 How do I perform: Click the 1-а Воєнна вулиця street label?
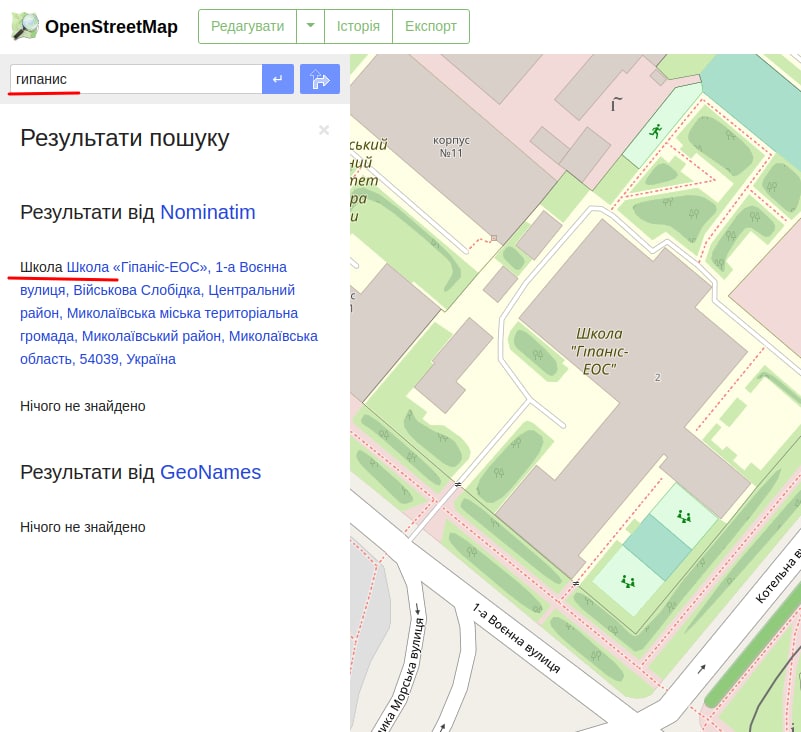click(516, 639)
